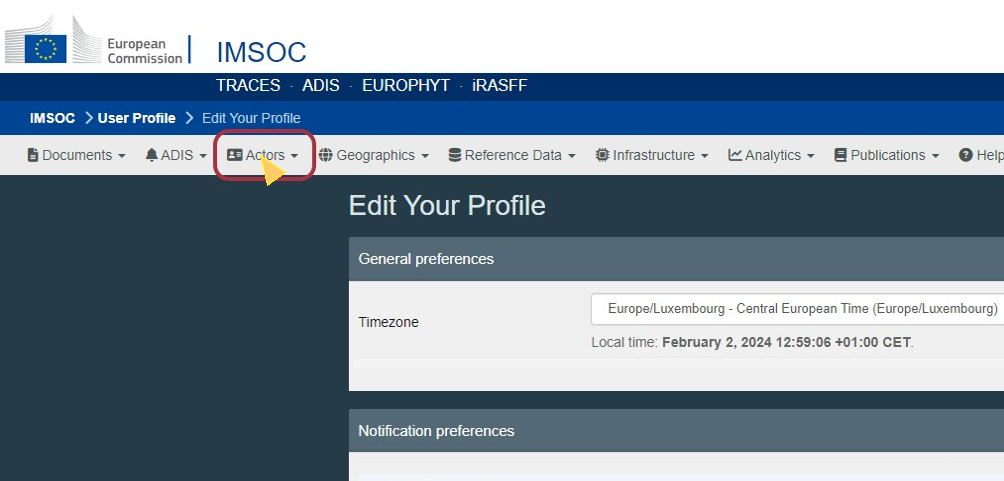Expand the Infrastructure menu caret
The image size is (1004, 481).
click(704, 156)
